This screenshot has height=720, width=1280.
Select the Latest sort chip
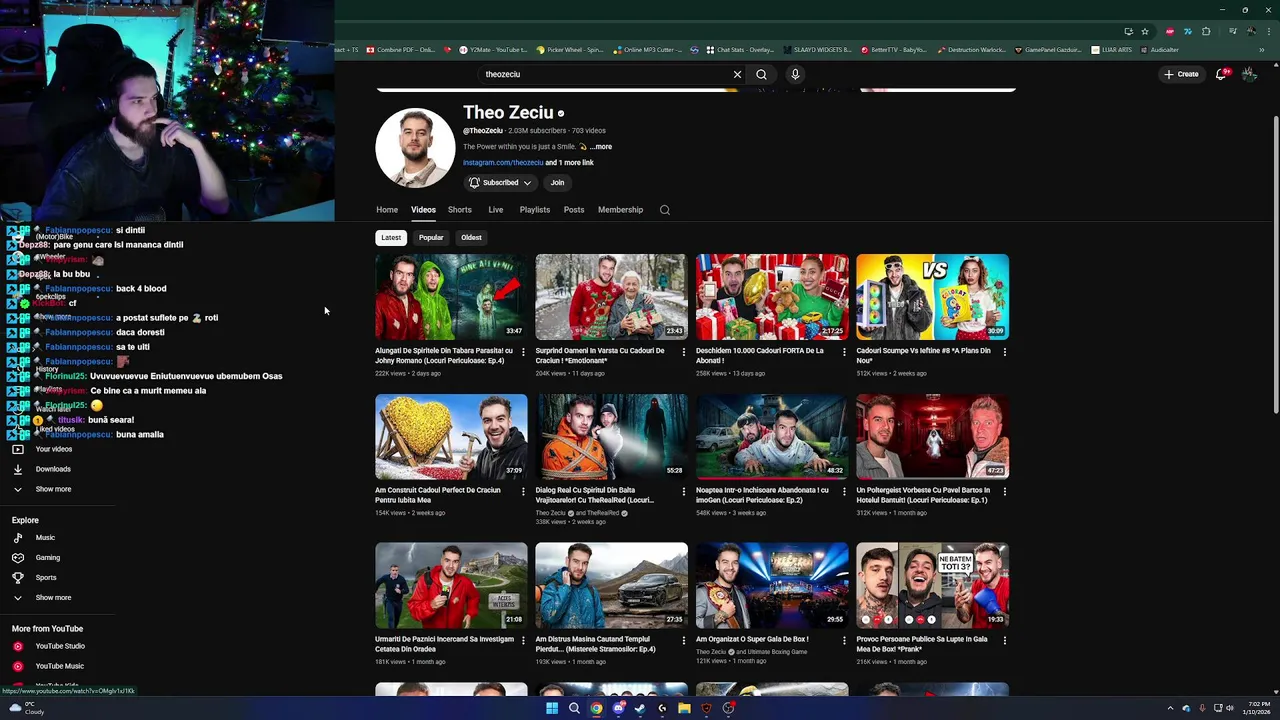391,238
